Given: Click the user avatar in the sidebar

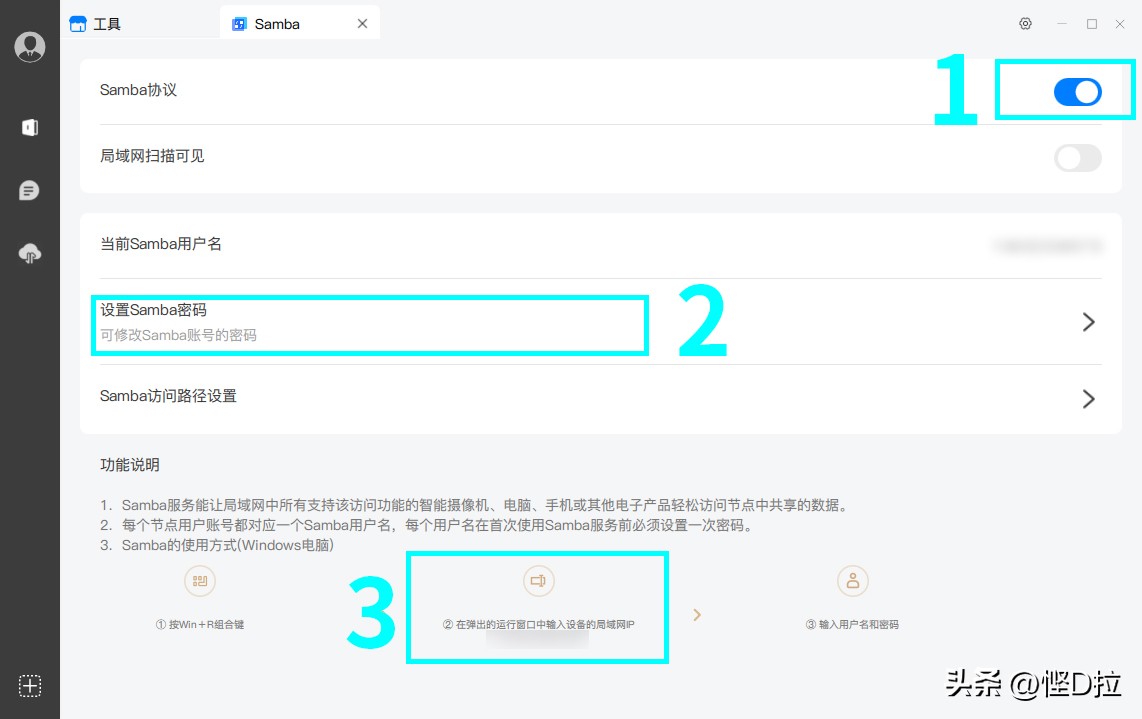Looking at the screenshot, I should click(x=29, y=46).
